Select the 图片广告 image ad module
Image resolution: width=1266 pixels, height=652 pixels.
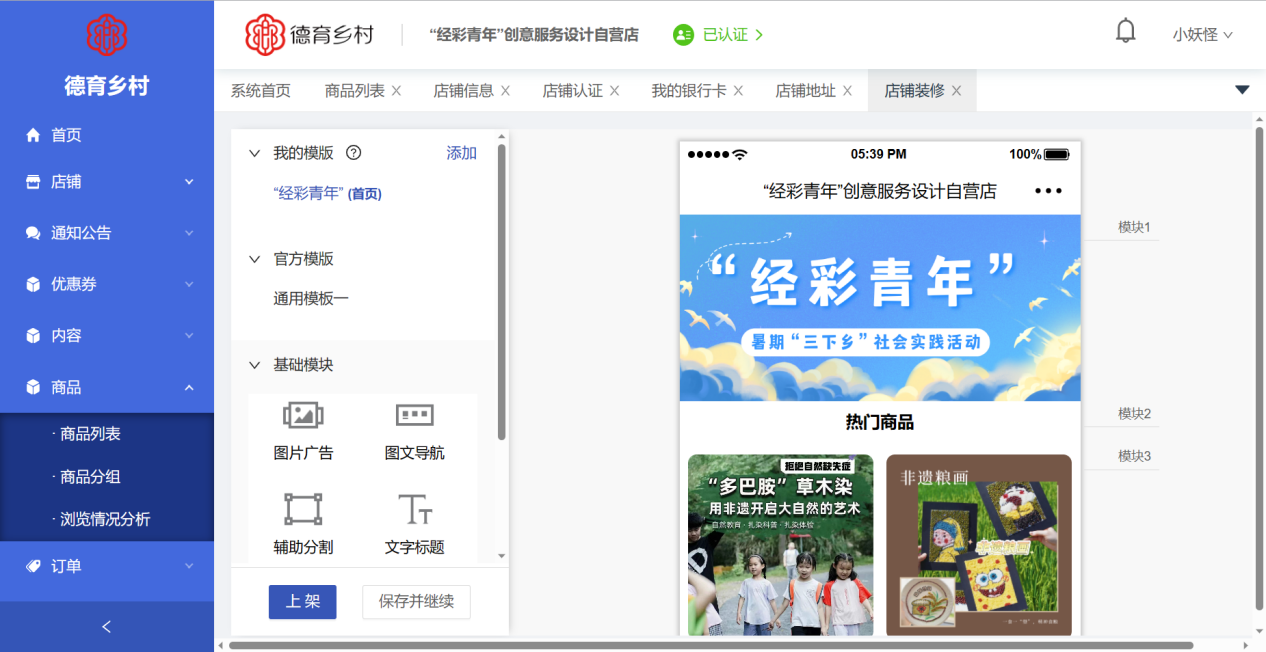[x=303, y=429]
